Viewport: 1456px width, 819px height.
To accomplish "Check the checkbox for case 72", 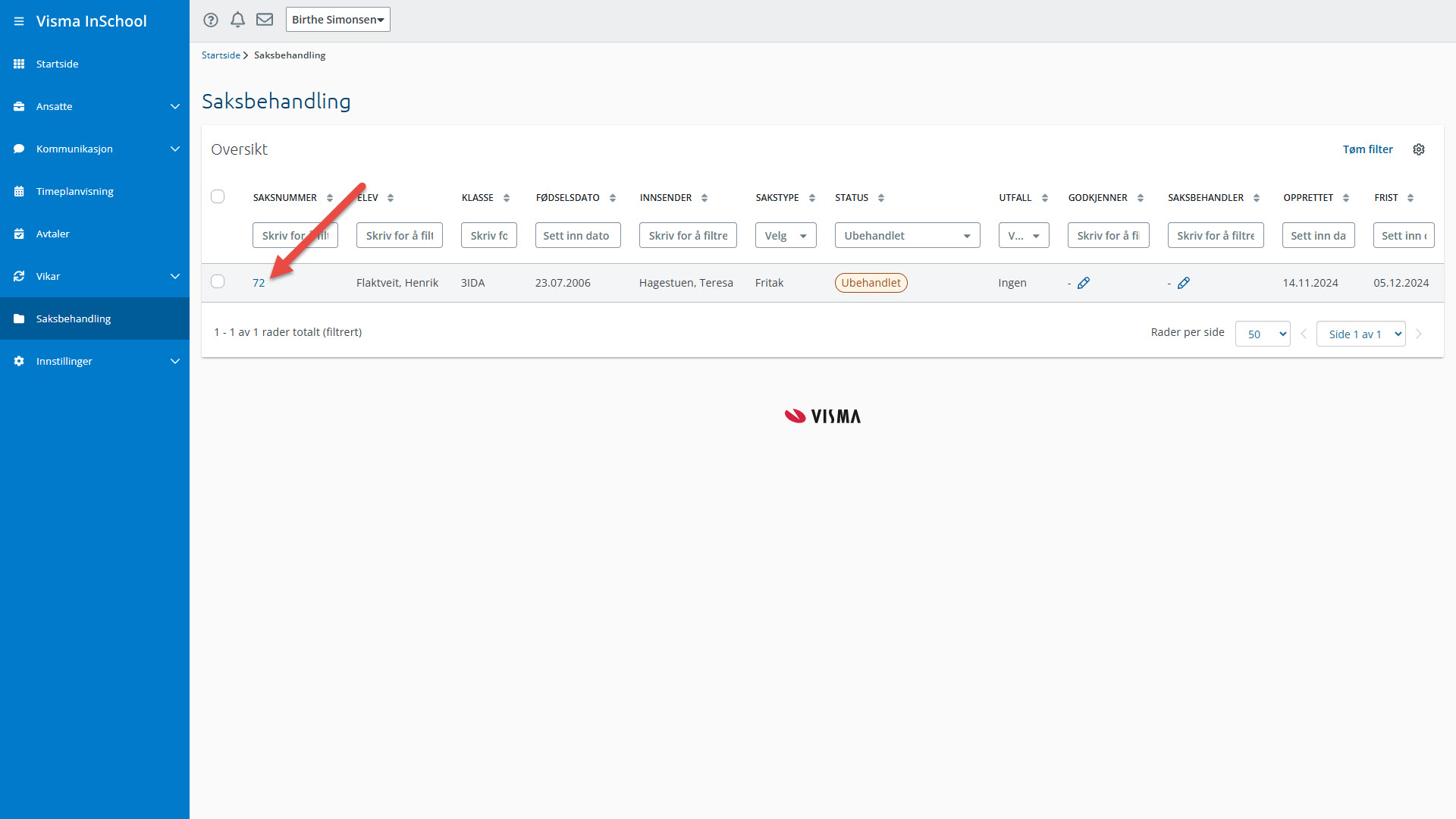I will point(218,281).
